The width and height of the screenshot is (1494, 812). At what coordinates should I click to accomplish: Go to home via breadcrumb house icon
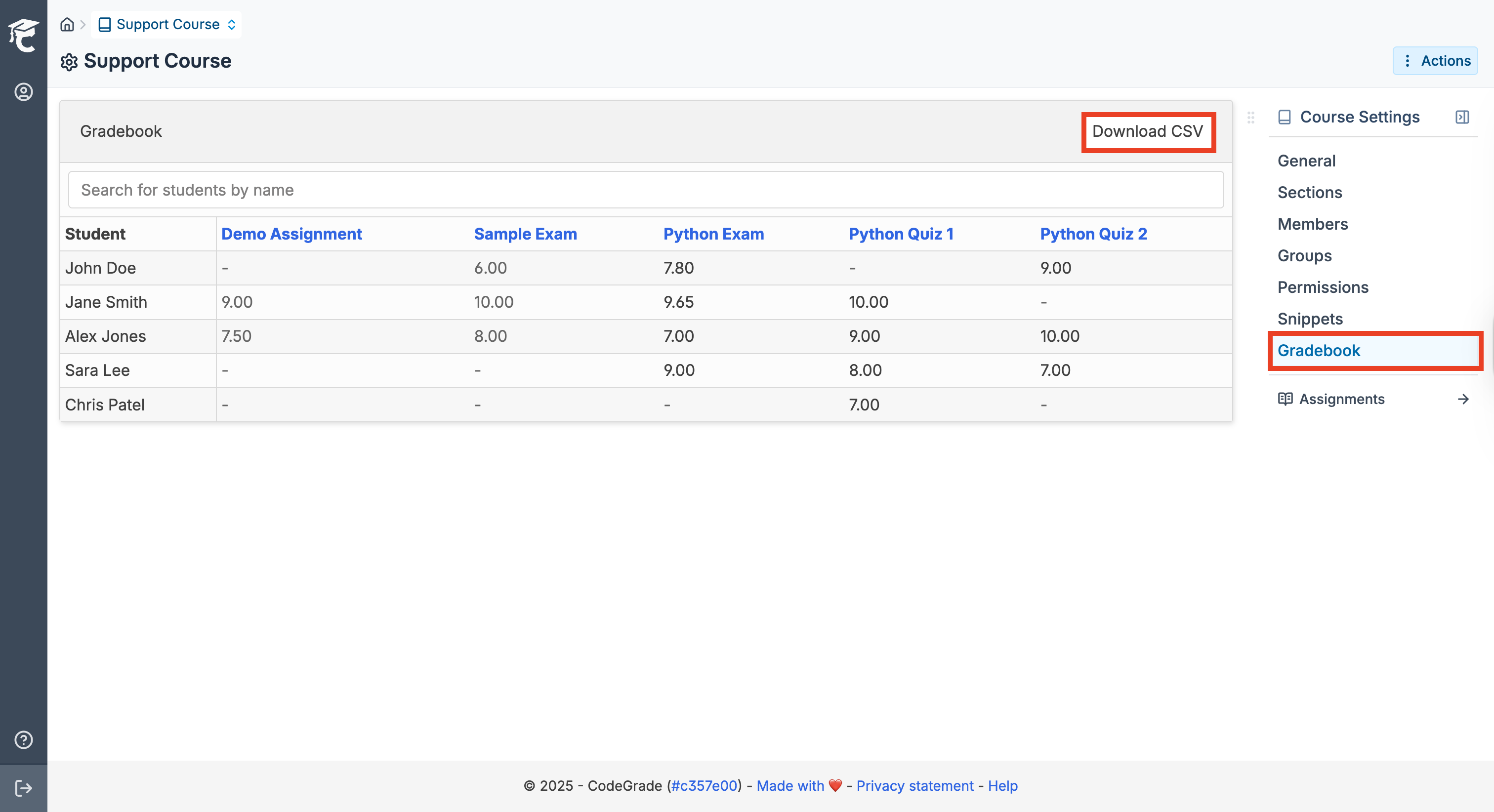coord(67,24)
